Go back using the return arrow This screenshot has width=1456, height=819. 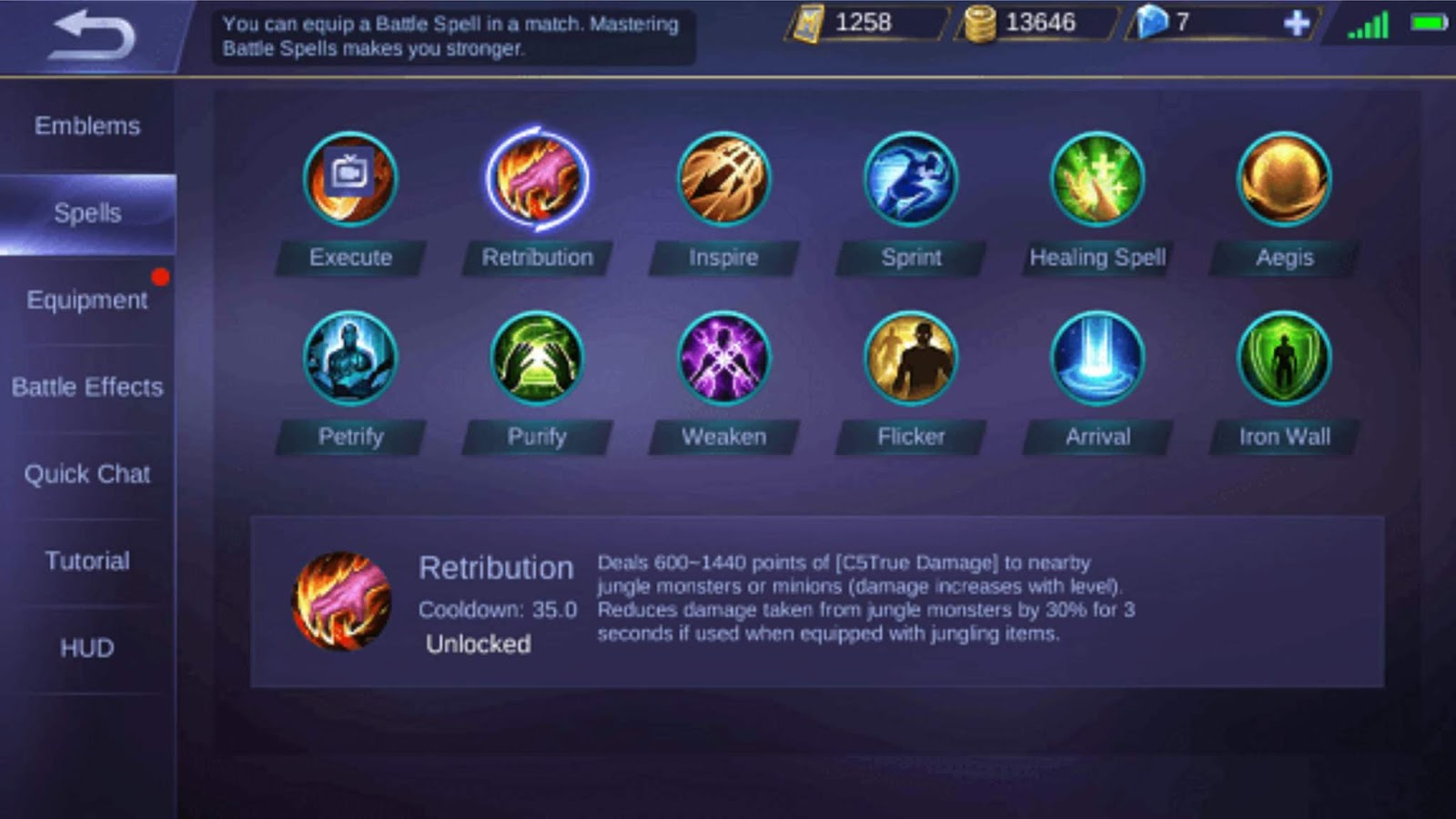click(x=92, y=35)
